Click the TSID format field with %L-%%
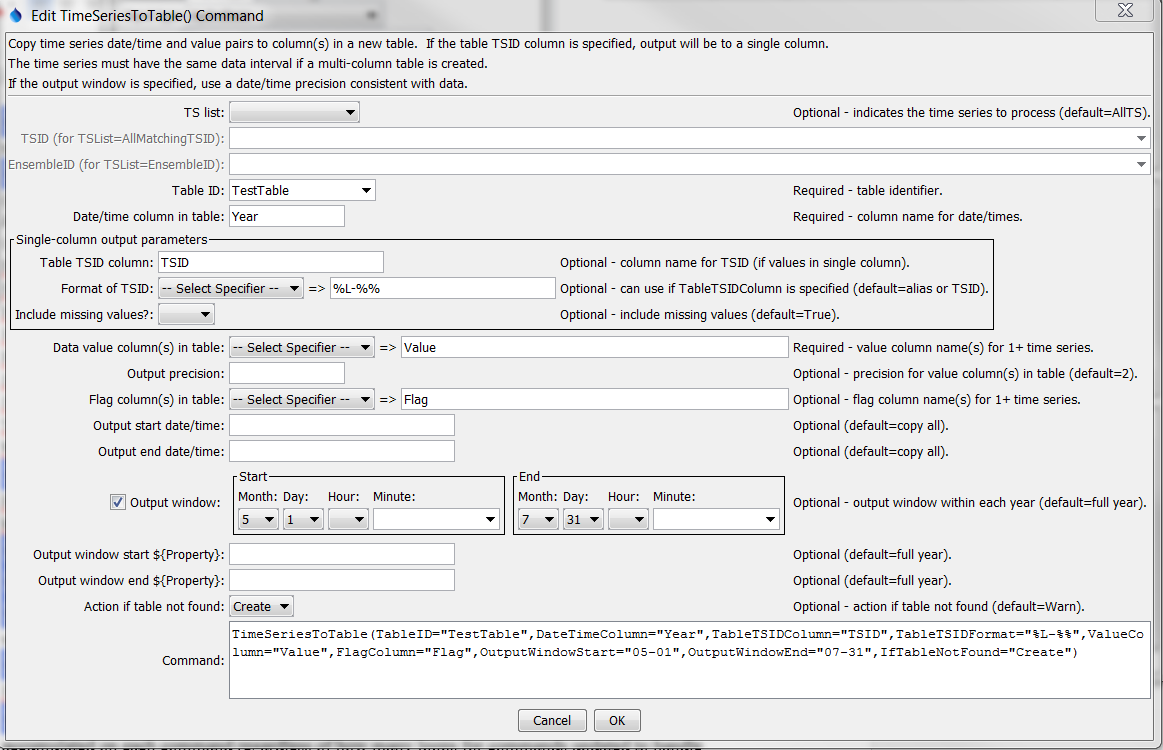Screen dimensions: 1163x750 click(443, 289)
